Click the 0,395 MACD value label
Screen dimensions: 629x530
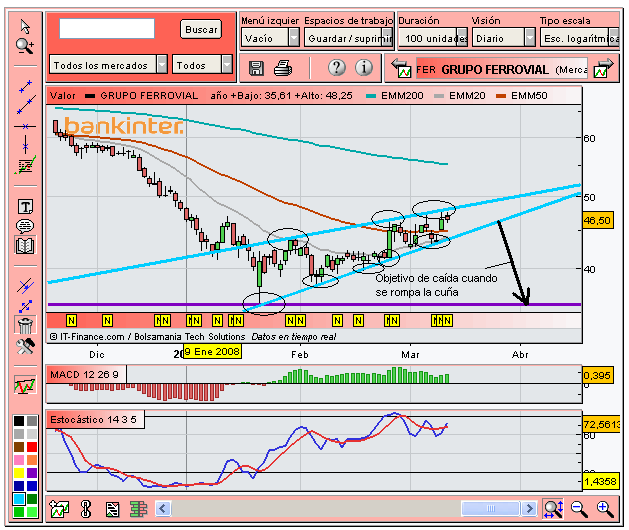(x=597, y=376)
